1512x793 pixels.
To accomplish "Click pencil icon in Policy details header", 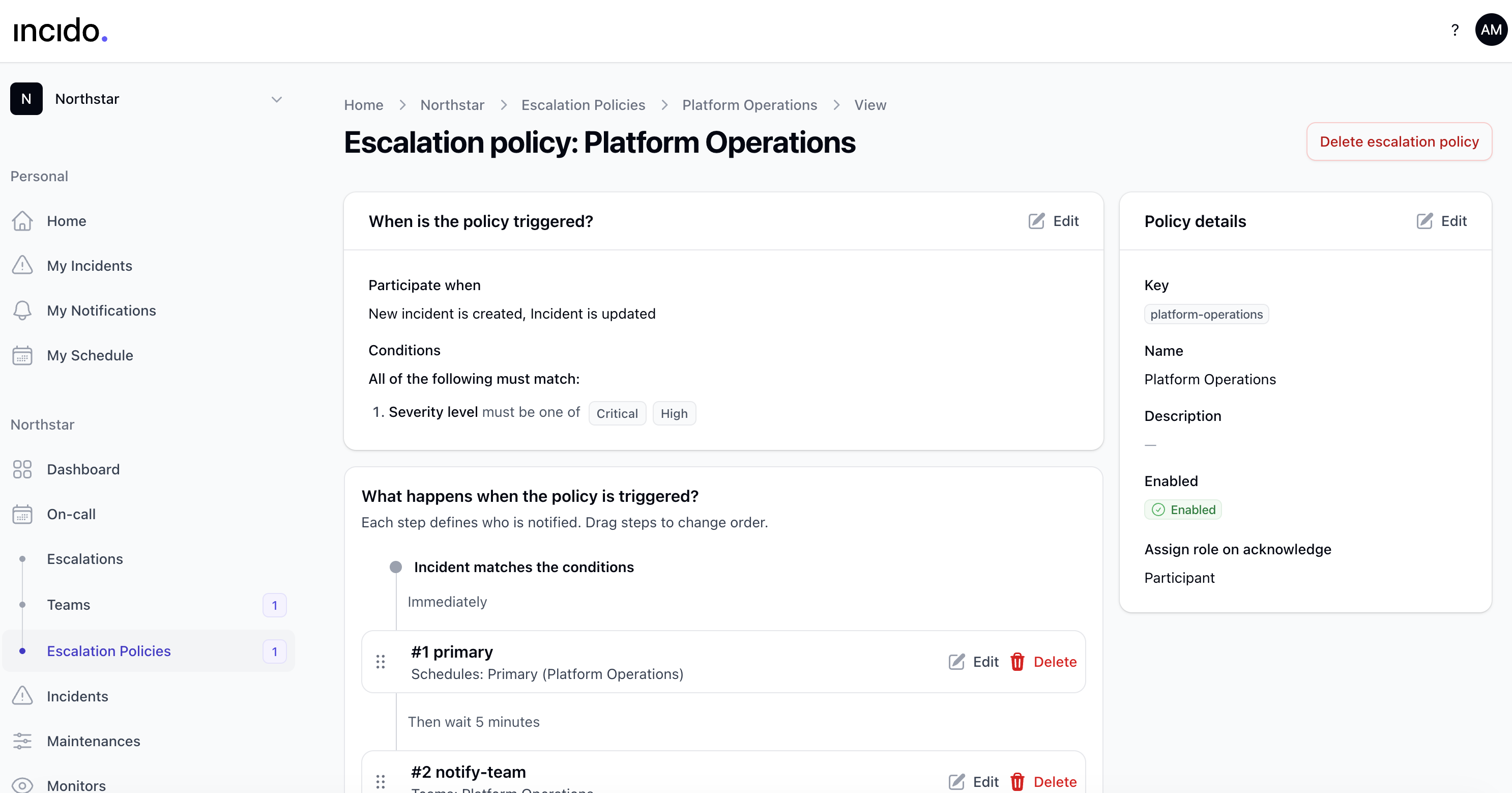I will point(1424,221).
